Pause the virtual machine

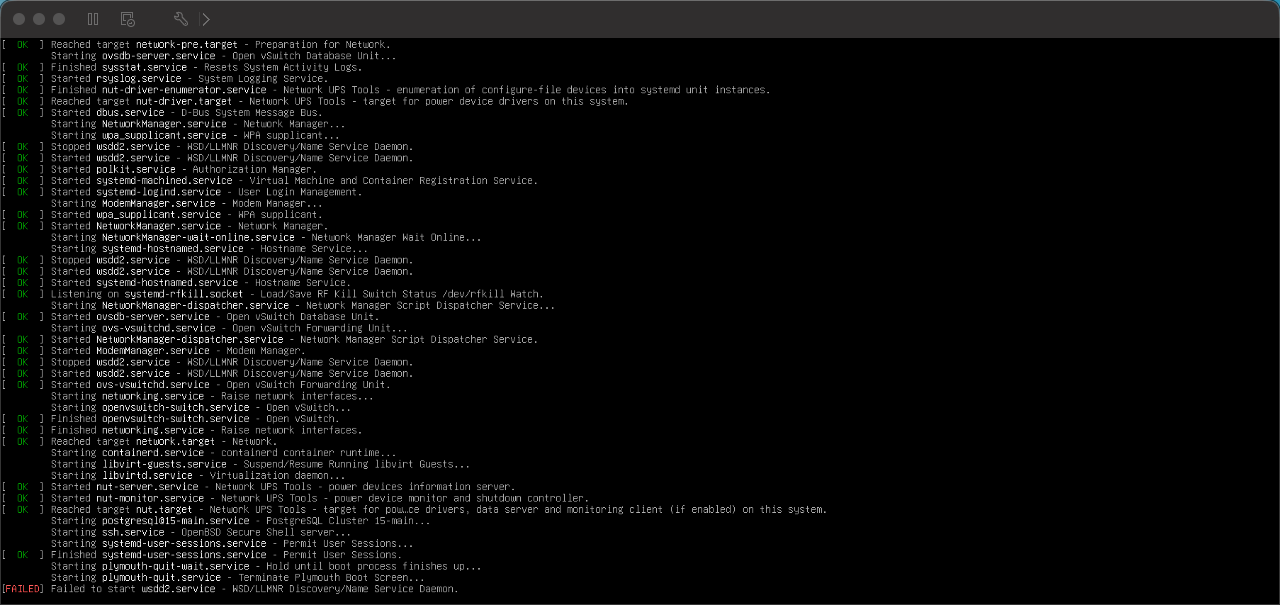(x=92, y=18)
